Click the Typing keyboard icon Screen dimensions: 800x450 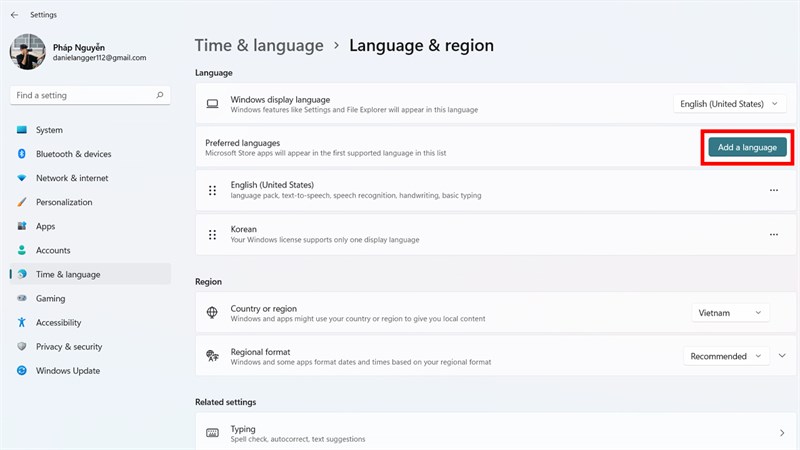212,433
